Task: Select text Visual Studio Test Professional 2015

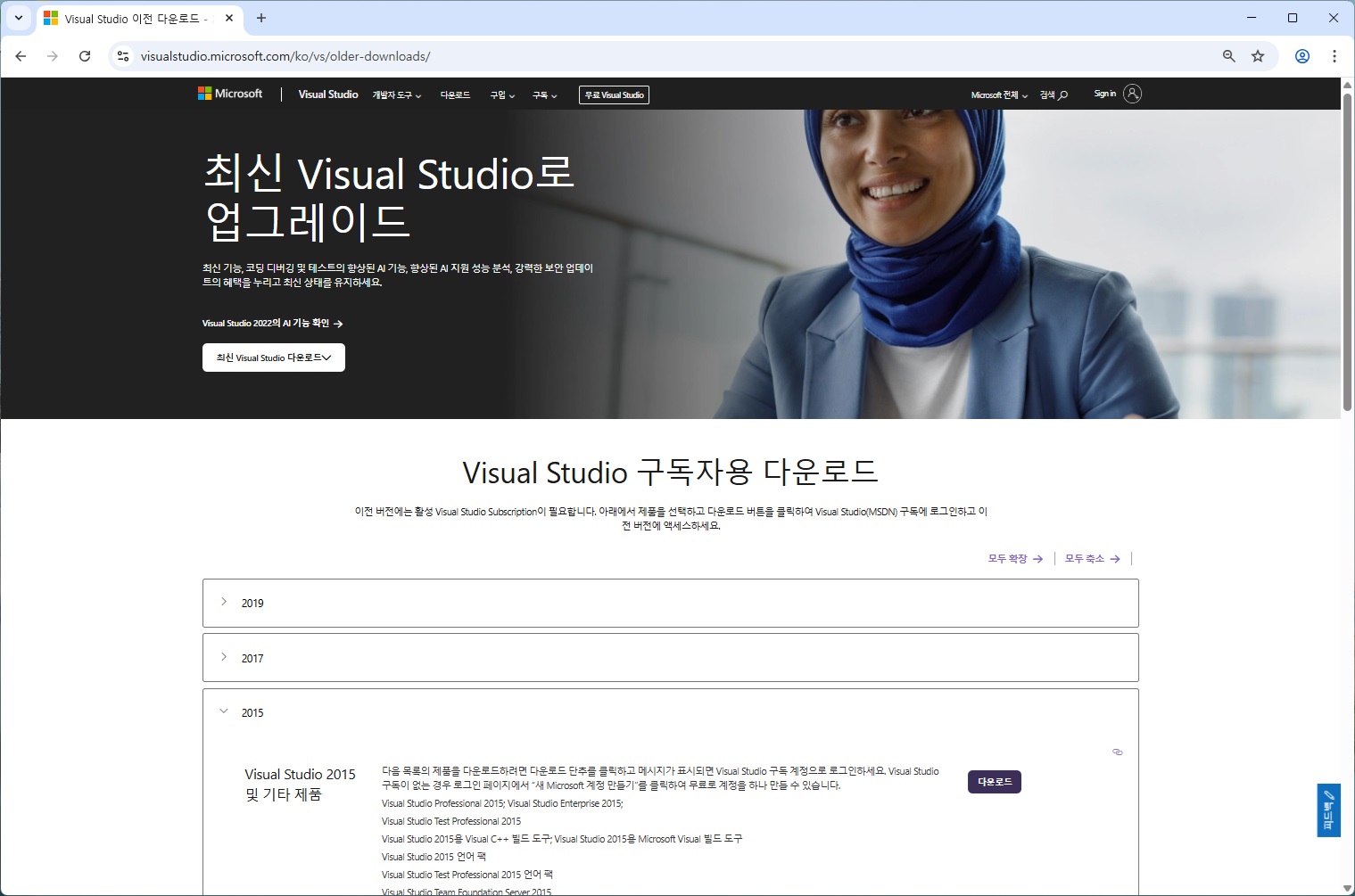Action: point(451,821)
